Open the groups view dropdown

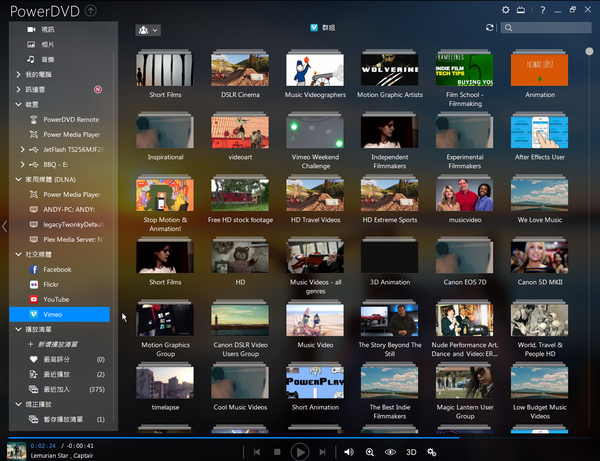[149, 30]
